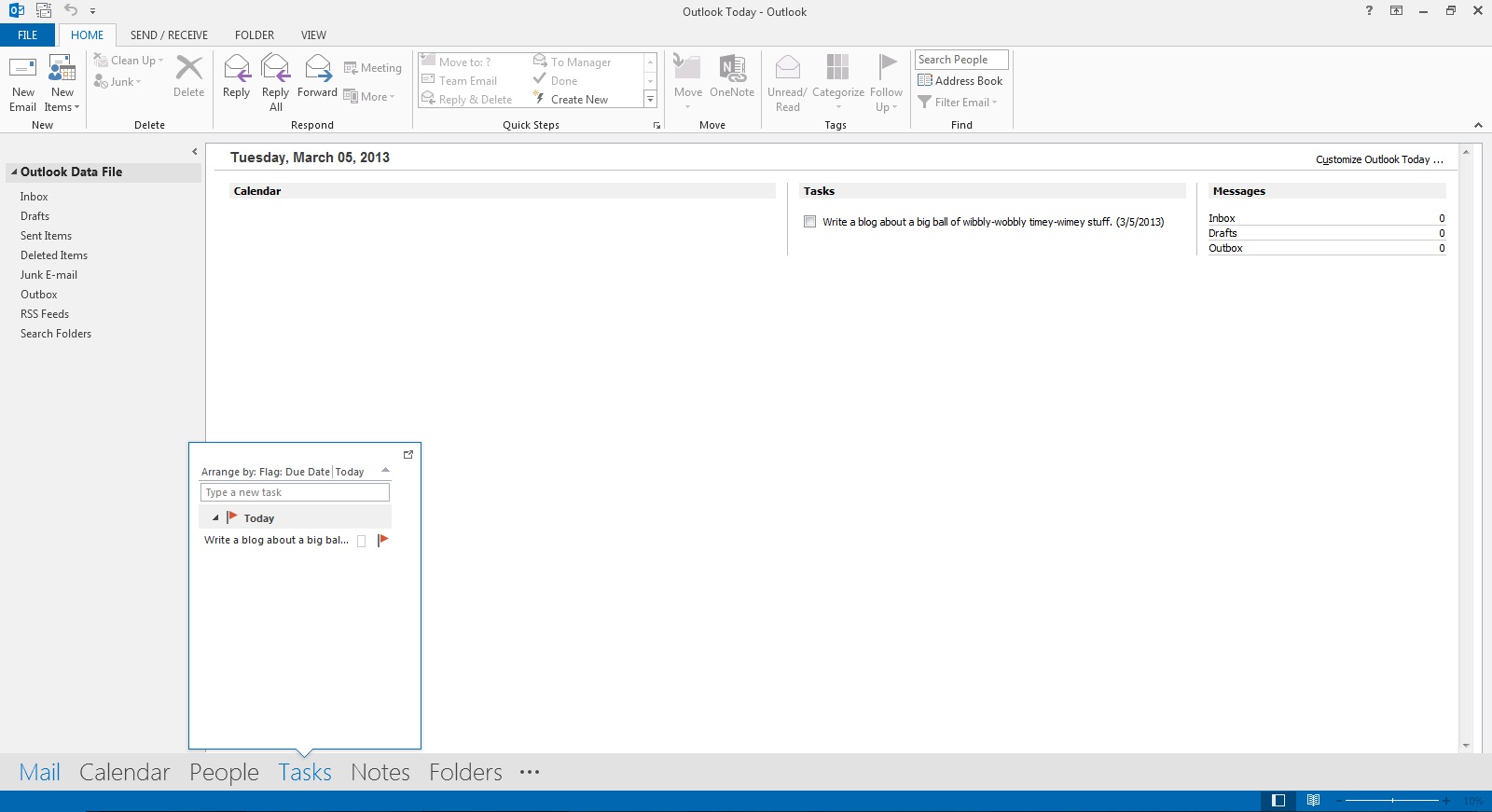Dock the Tasks peek pane
Image resolution: width=1492 pixels, height=812 pixels.
click(408, 455)
